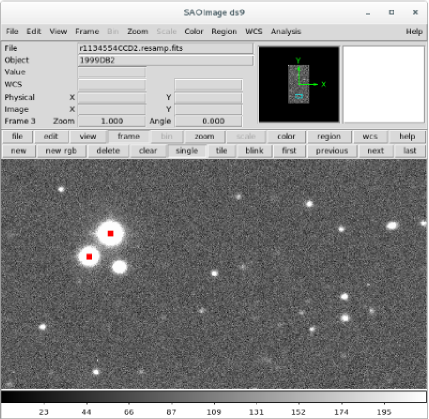This screenshot has width=429, height=419.
Task: Click the 'delete' frame button
Action: click(x=108, y=151)
